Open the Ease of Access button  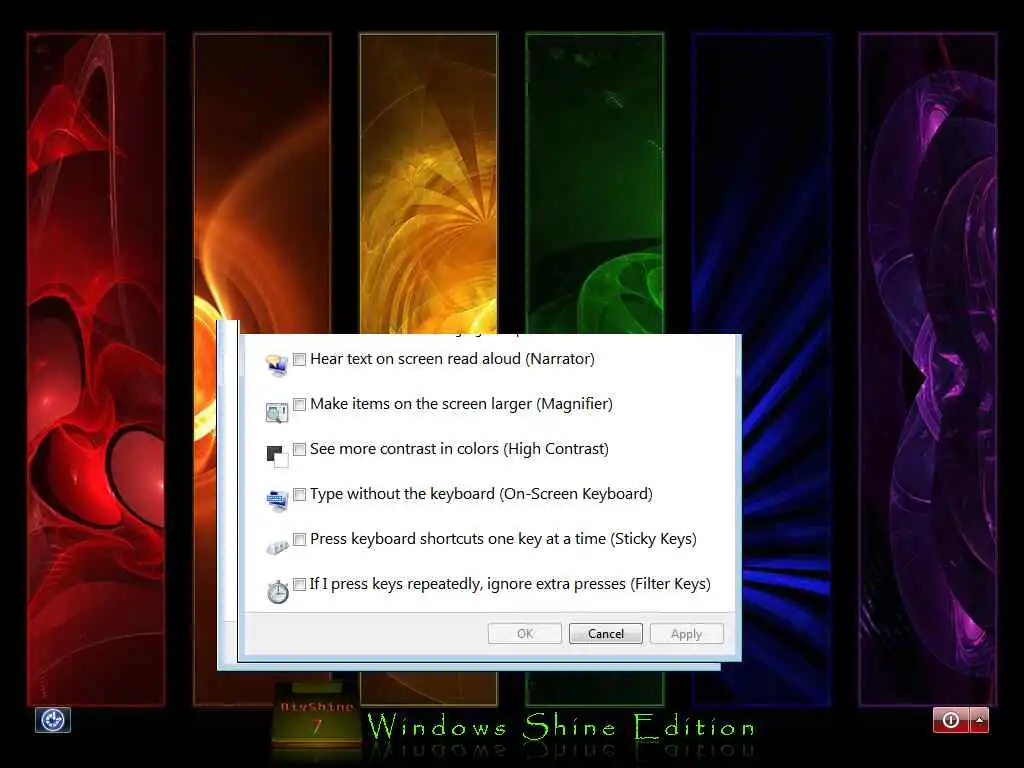point(53,720)
